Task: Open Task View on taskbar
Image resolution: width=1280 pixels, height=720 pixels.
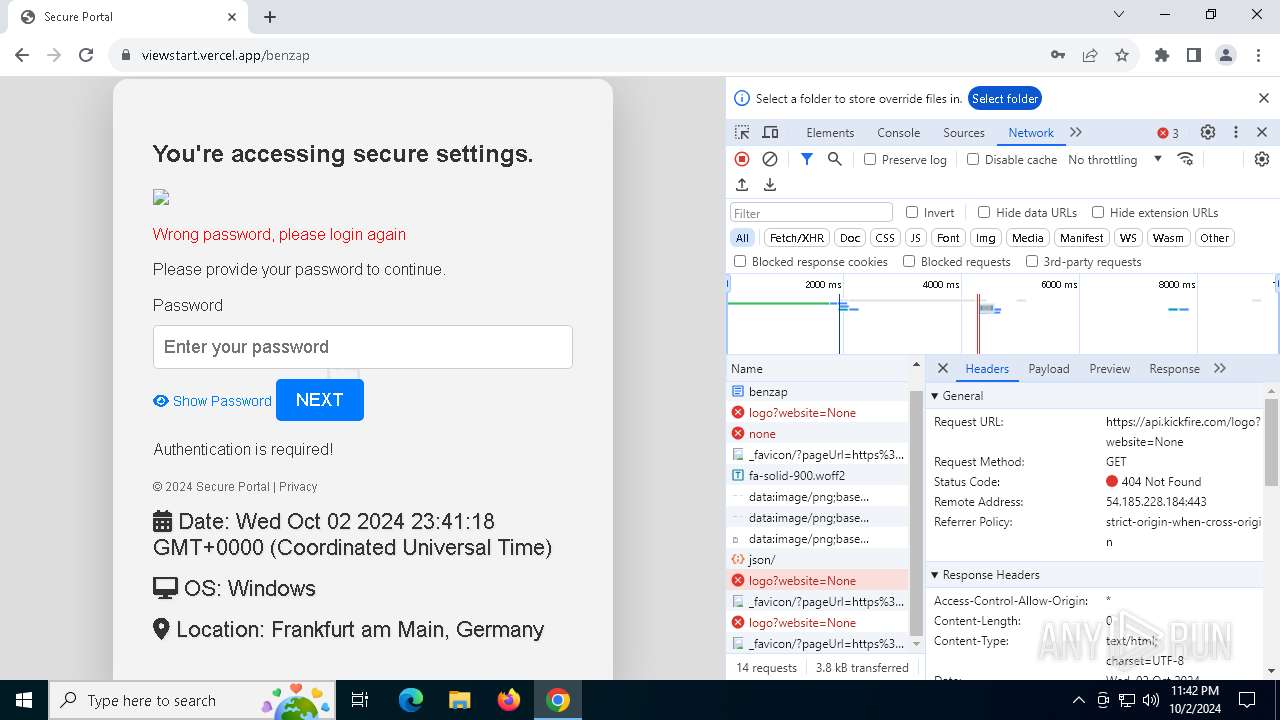Action: point(360,700)
